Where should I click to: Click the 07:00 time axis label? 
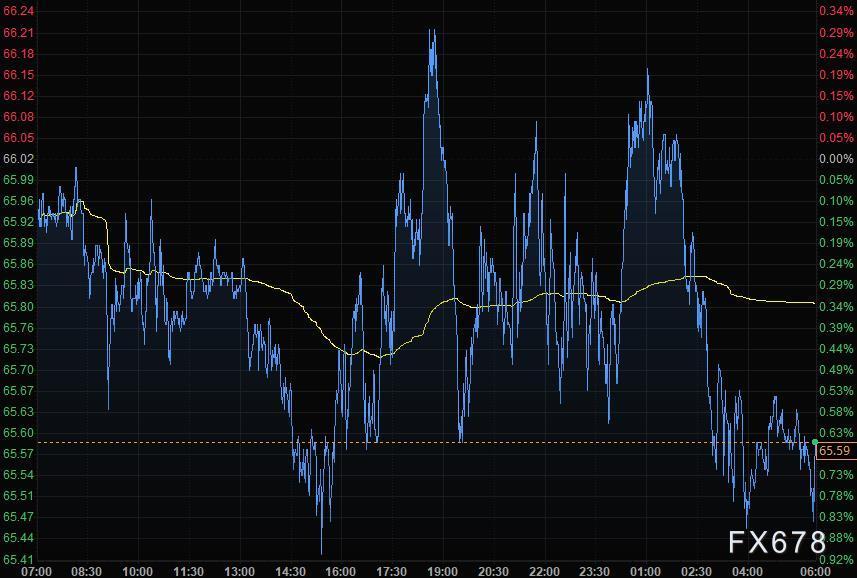pos(37,571)
